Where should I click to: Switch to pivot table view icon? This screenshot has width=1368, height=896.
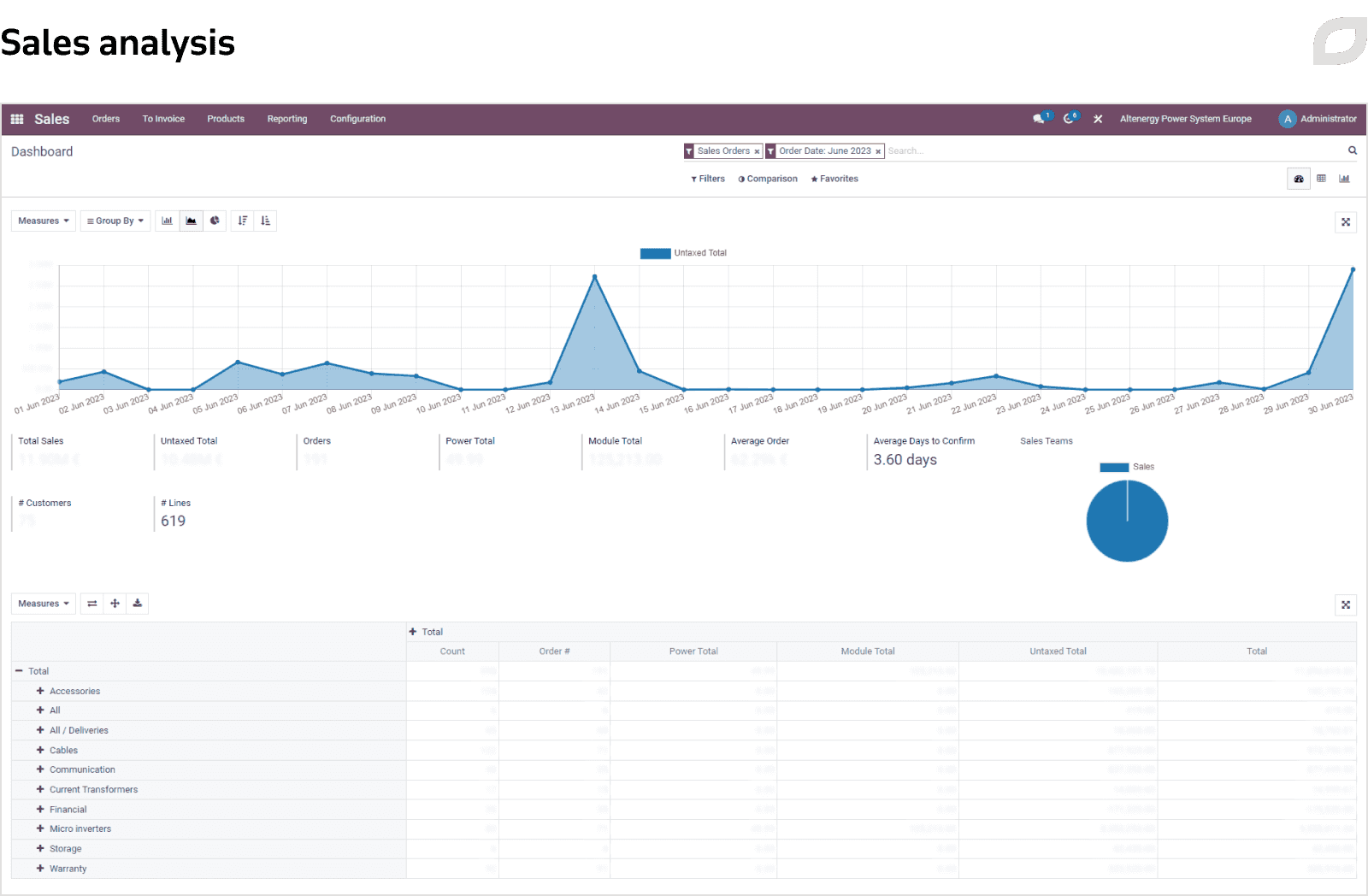pyautogui.click(x=1321, y=179)
